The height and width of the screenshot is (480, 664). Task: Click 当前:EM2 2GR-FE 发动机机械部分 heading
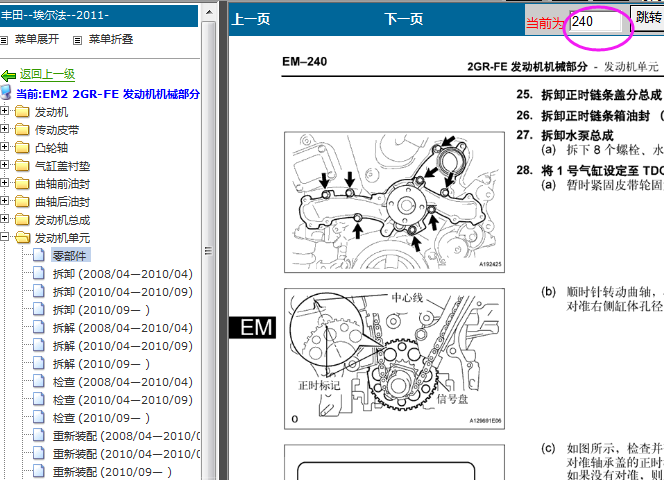(x=108, y=94)
